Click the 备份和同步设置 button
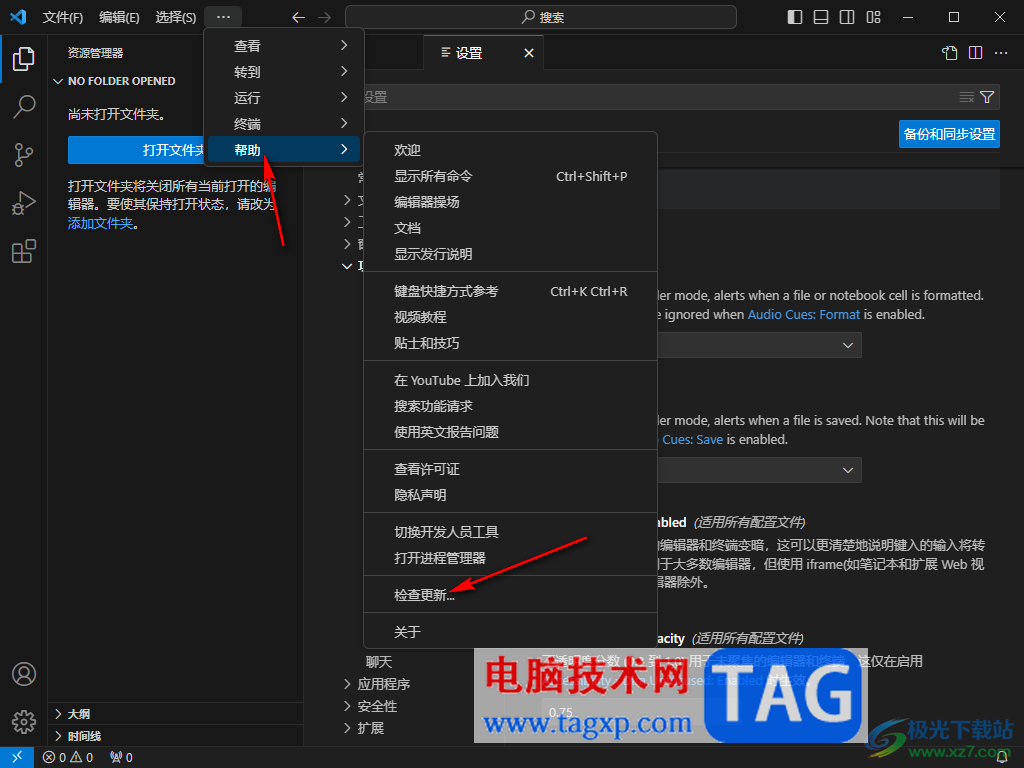1024x768 pixels. pos(949,134)
